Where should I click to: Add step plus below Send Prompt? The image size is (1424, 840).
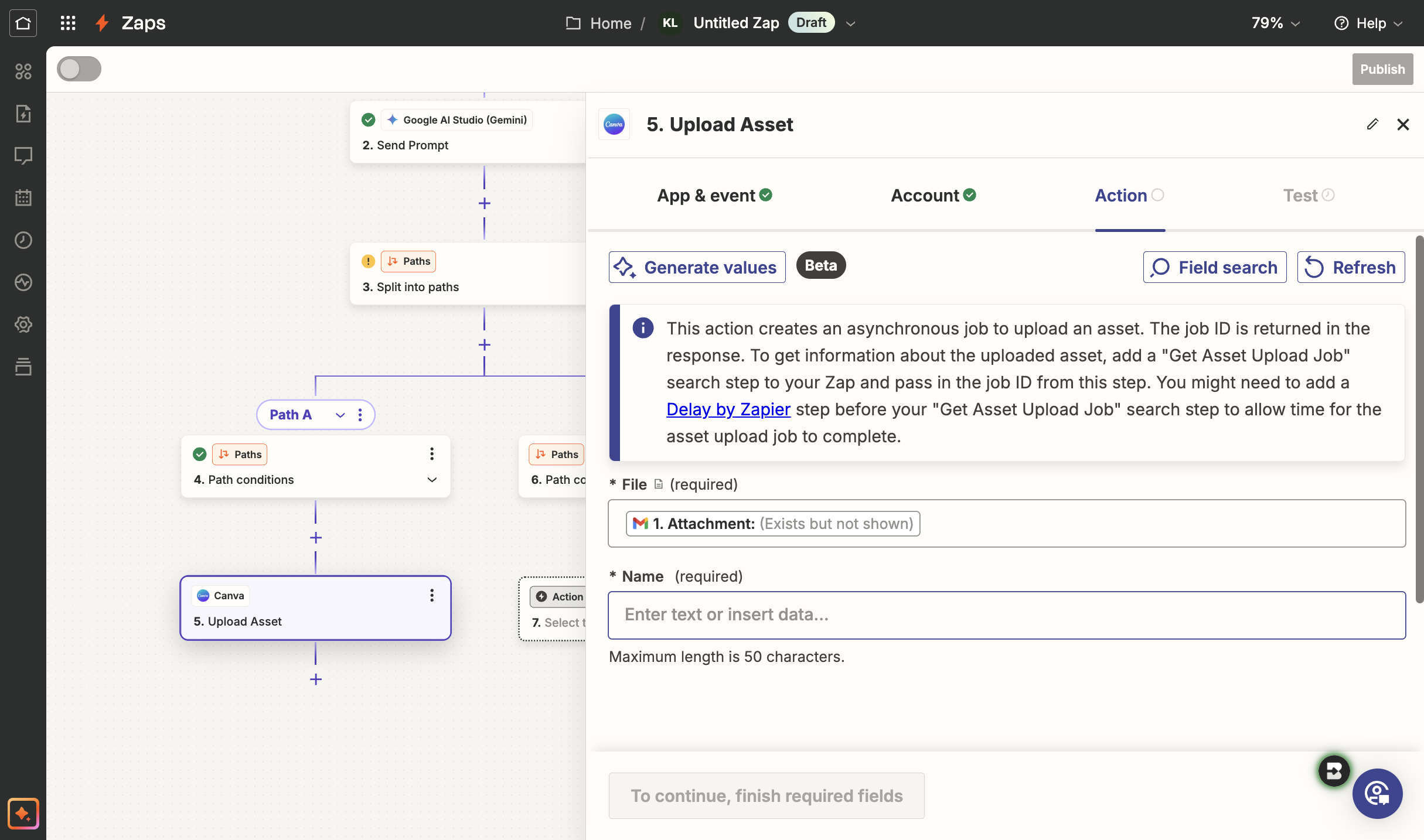coord(484,203)
